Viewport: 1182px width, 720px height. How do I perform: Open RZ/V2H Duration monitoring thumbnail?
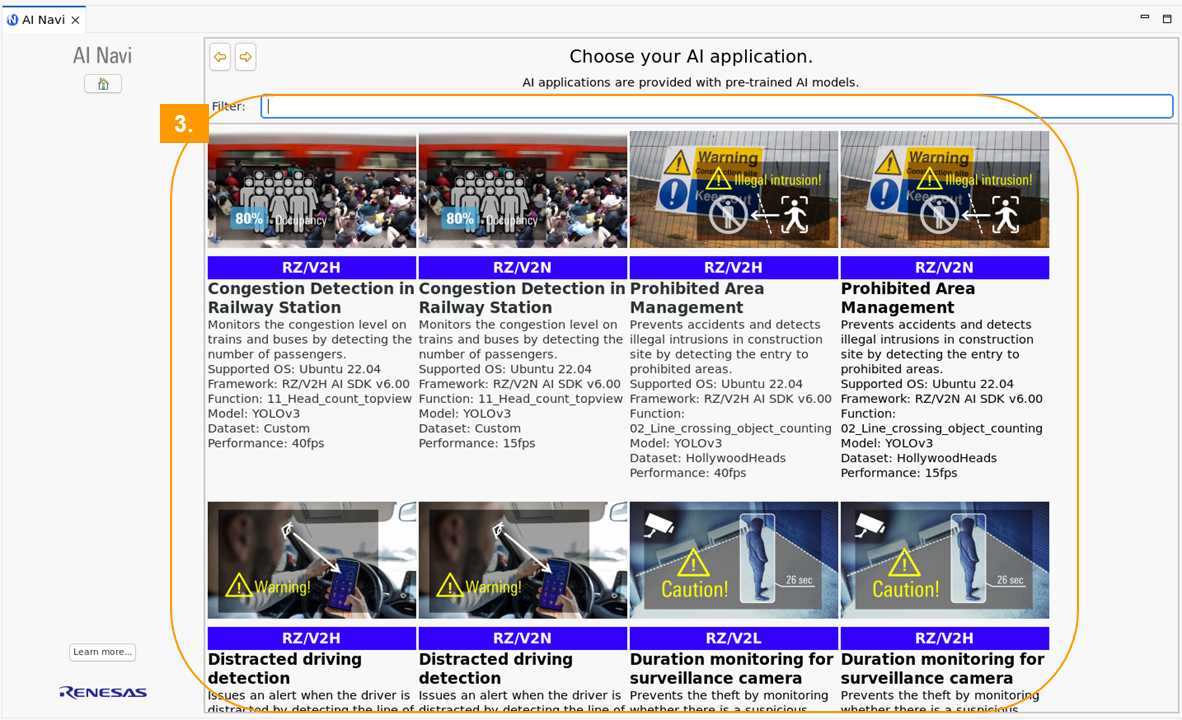coord(945,560)
